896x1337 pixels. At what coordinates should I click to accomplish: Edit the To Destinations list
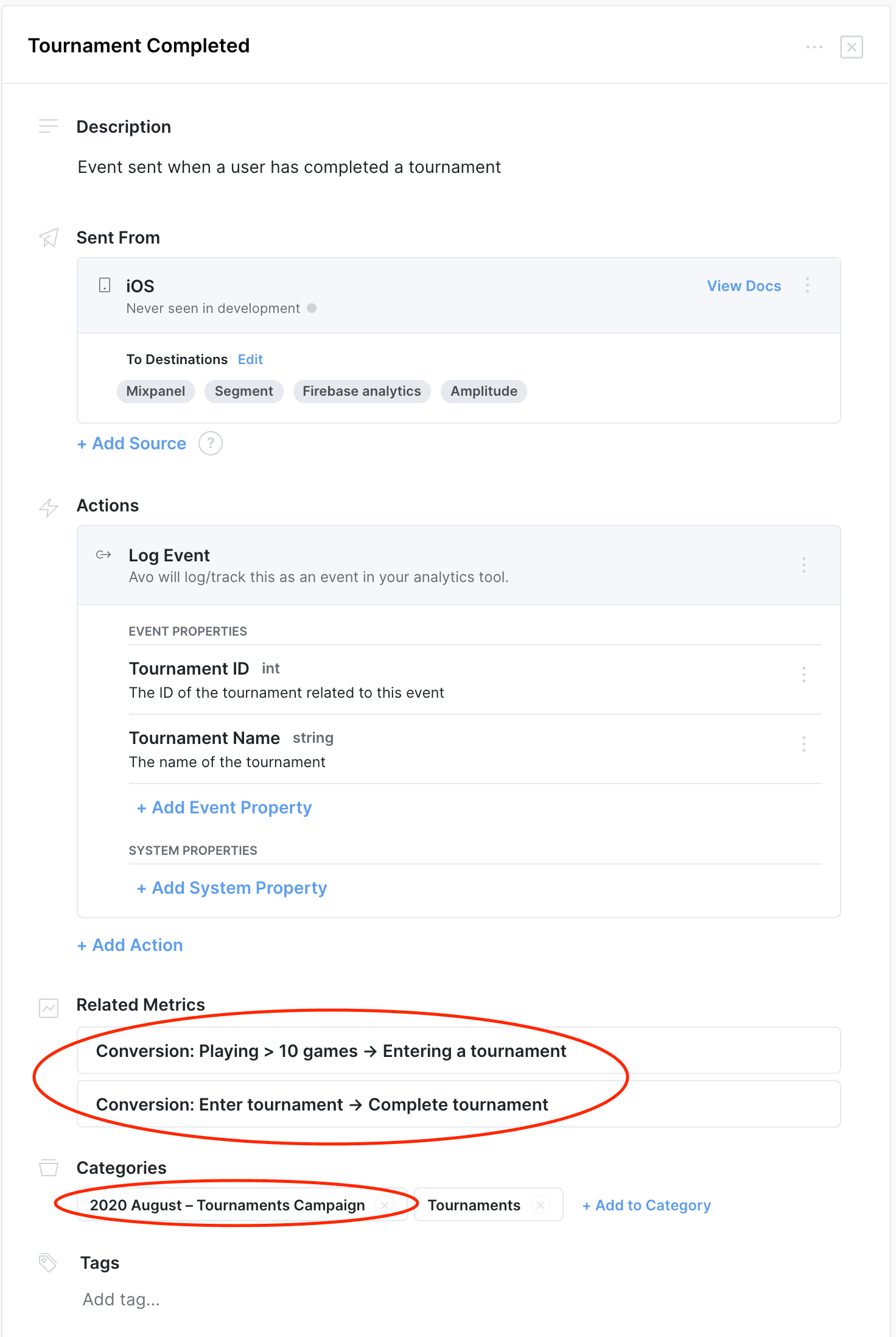250,360
